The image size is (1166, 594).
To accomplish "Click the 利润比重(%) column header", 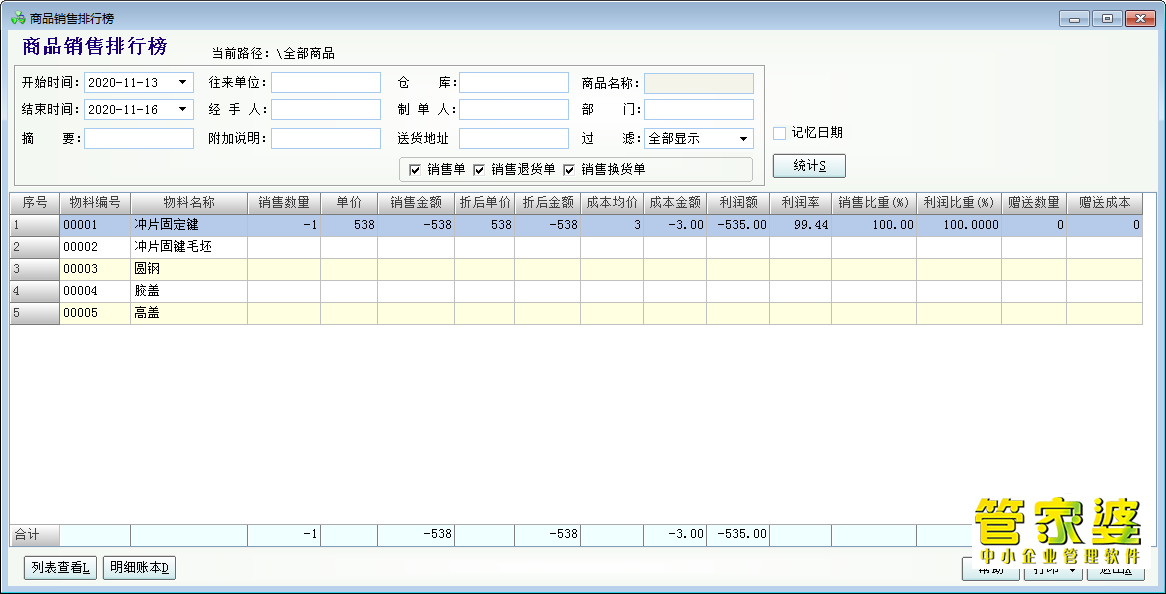I will [959, 203].
